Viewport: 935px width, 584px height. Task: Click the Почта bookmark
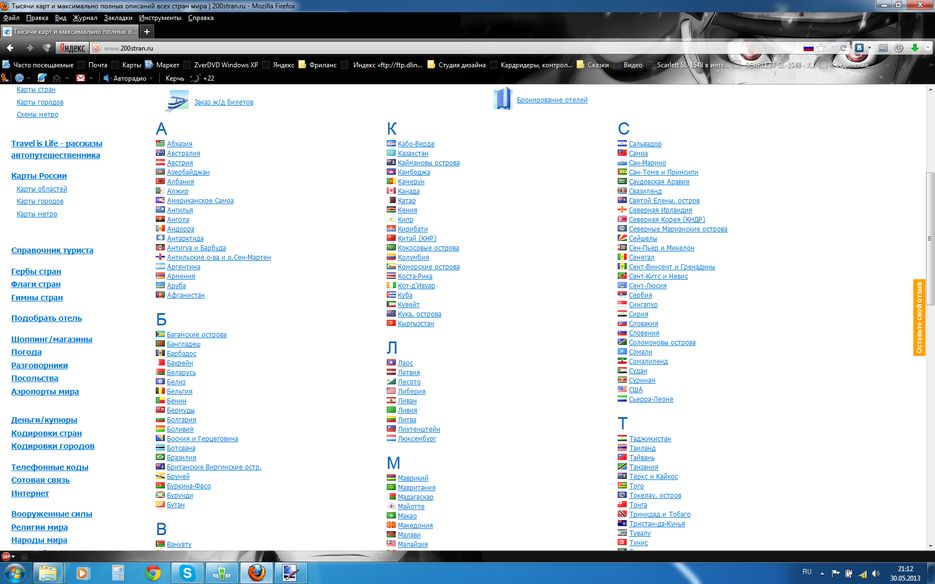click(93, 65)
